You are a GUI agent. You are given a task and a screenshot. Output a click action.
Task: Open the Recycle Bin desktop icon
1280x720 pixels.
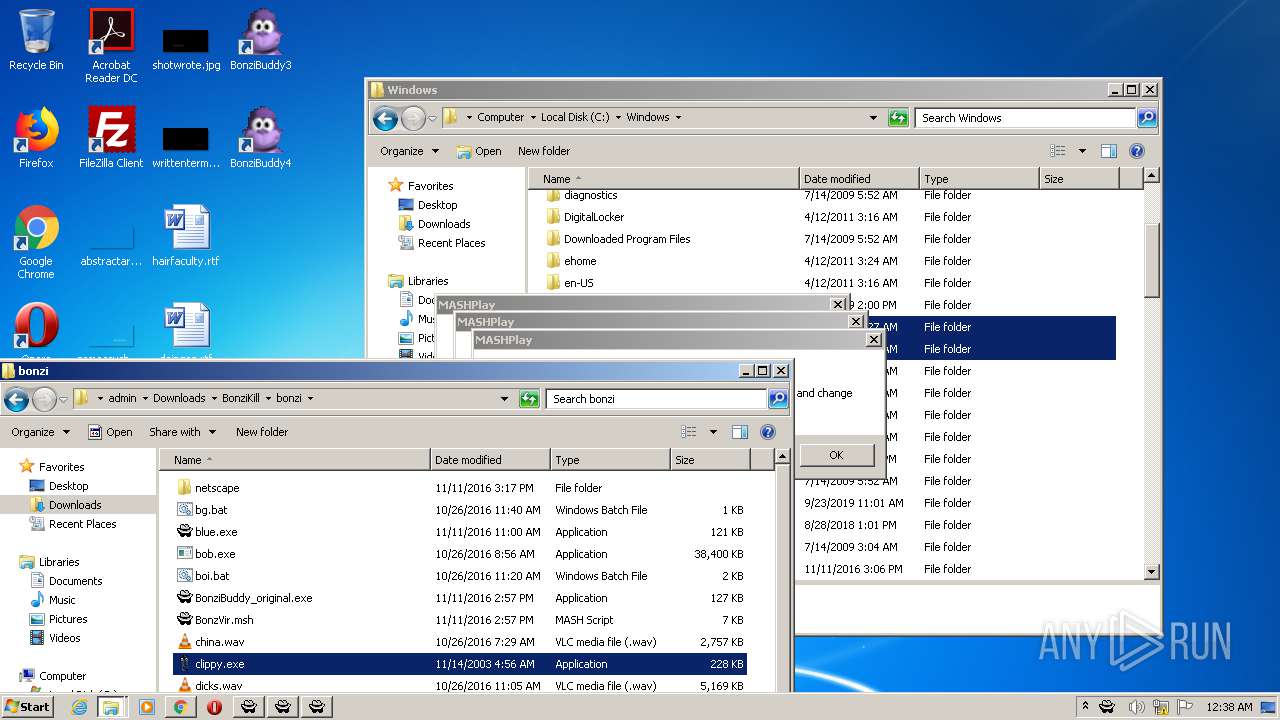pos(36,40)
